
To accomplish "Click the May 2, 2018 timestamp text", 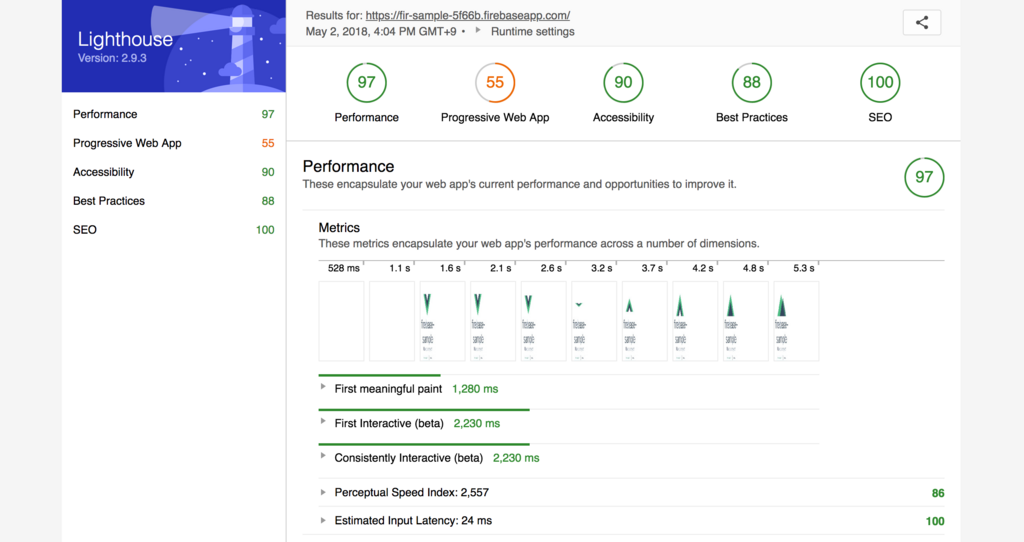I will [x=381, y=31].
